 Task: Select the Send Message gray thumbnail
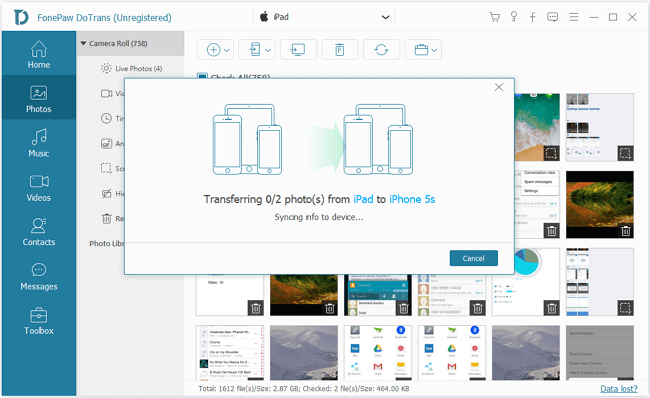599,352
